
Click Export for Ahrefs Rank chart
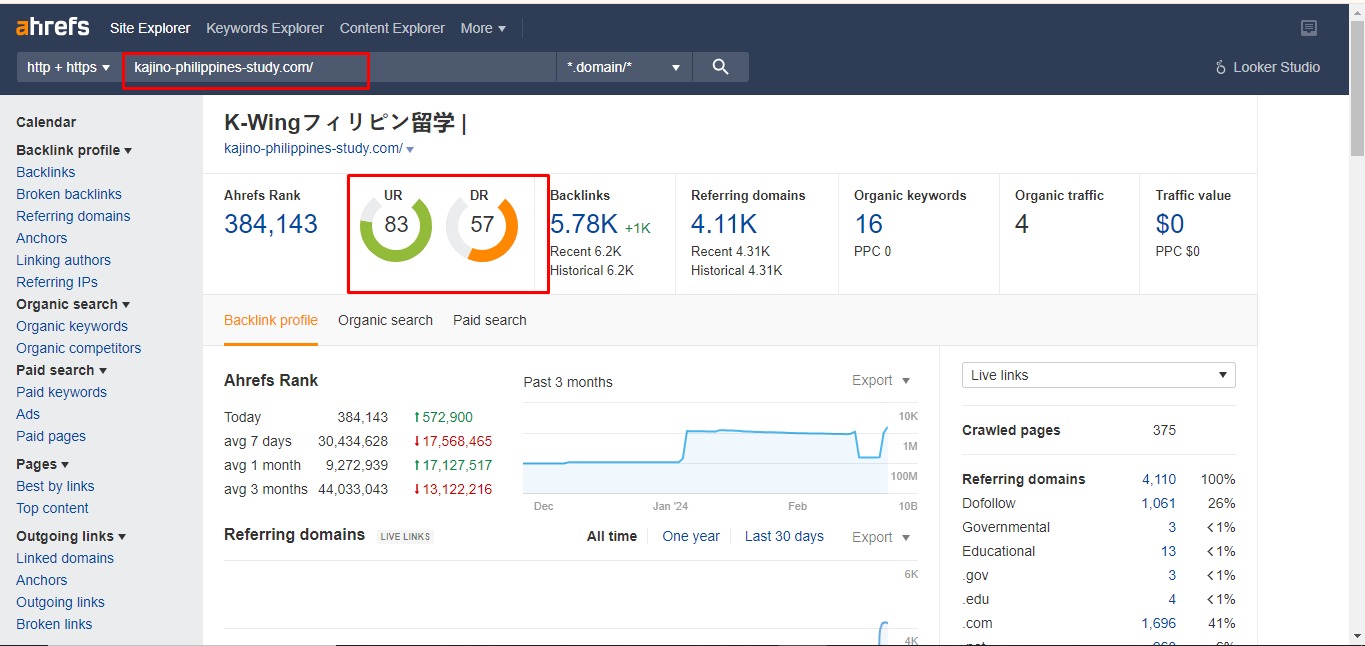click(880, 380)
